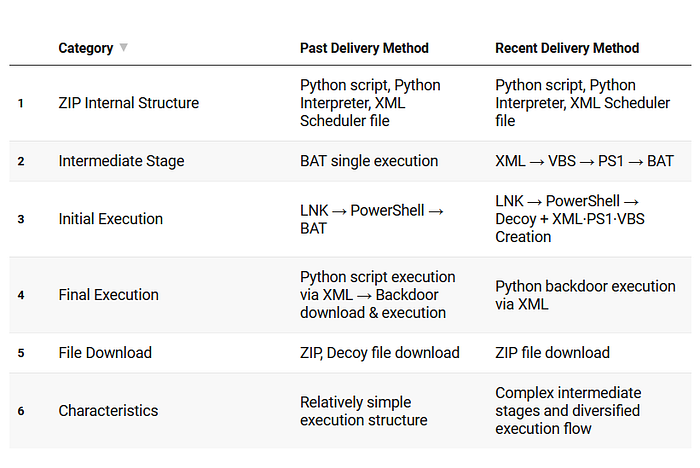Viewport: 700px width, 468px height.
Task: Click the Recent Delivery Method column header
Action: (567, 48)
